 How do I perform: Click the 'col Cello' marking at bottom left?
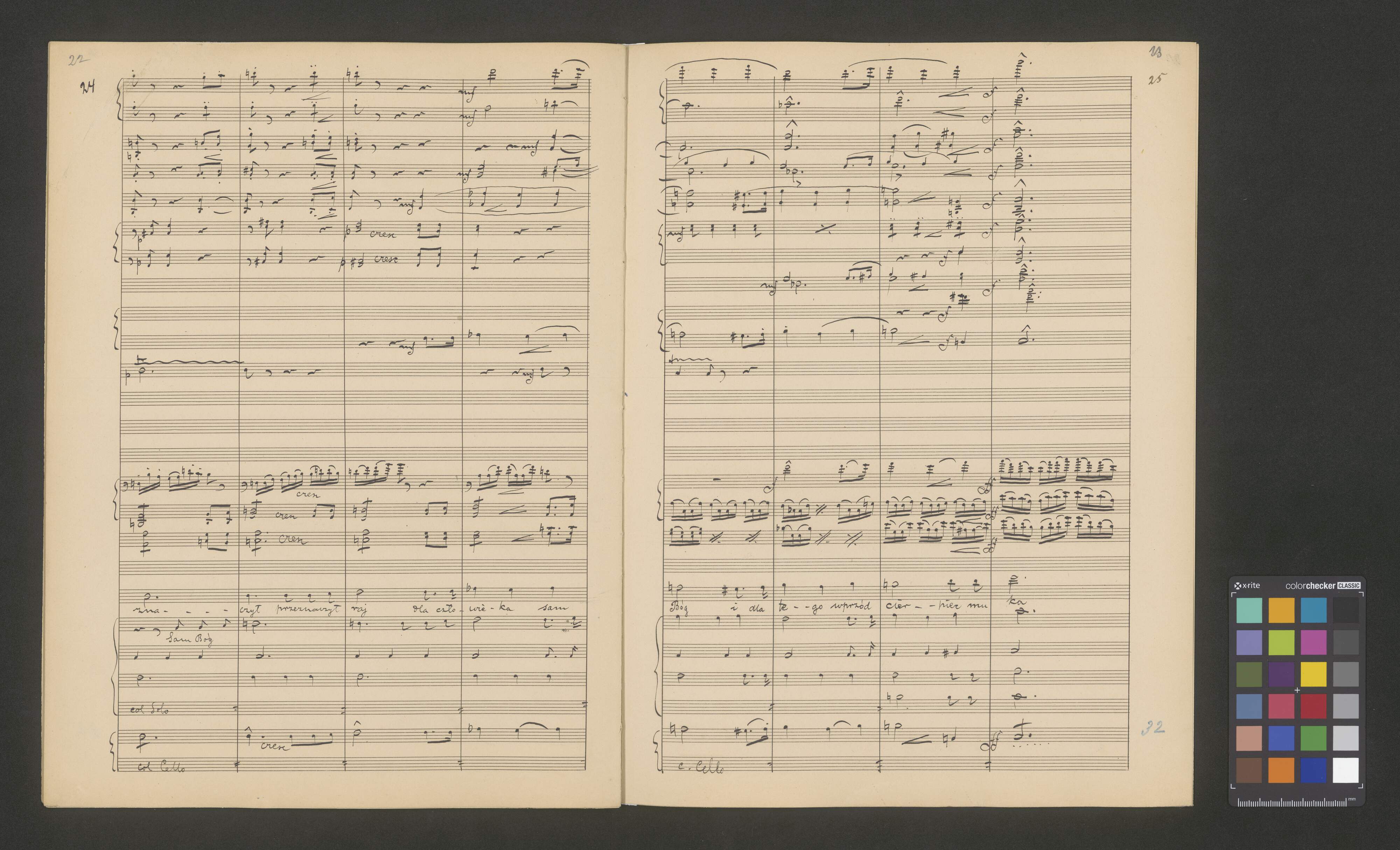point(161,767)
